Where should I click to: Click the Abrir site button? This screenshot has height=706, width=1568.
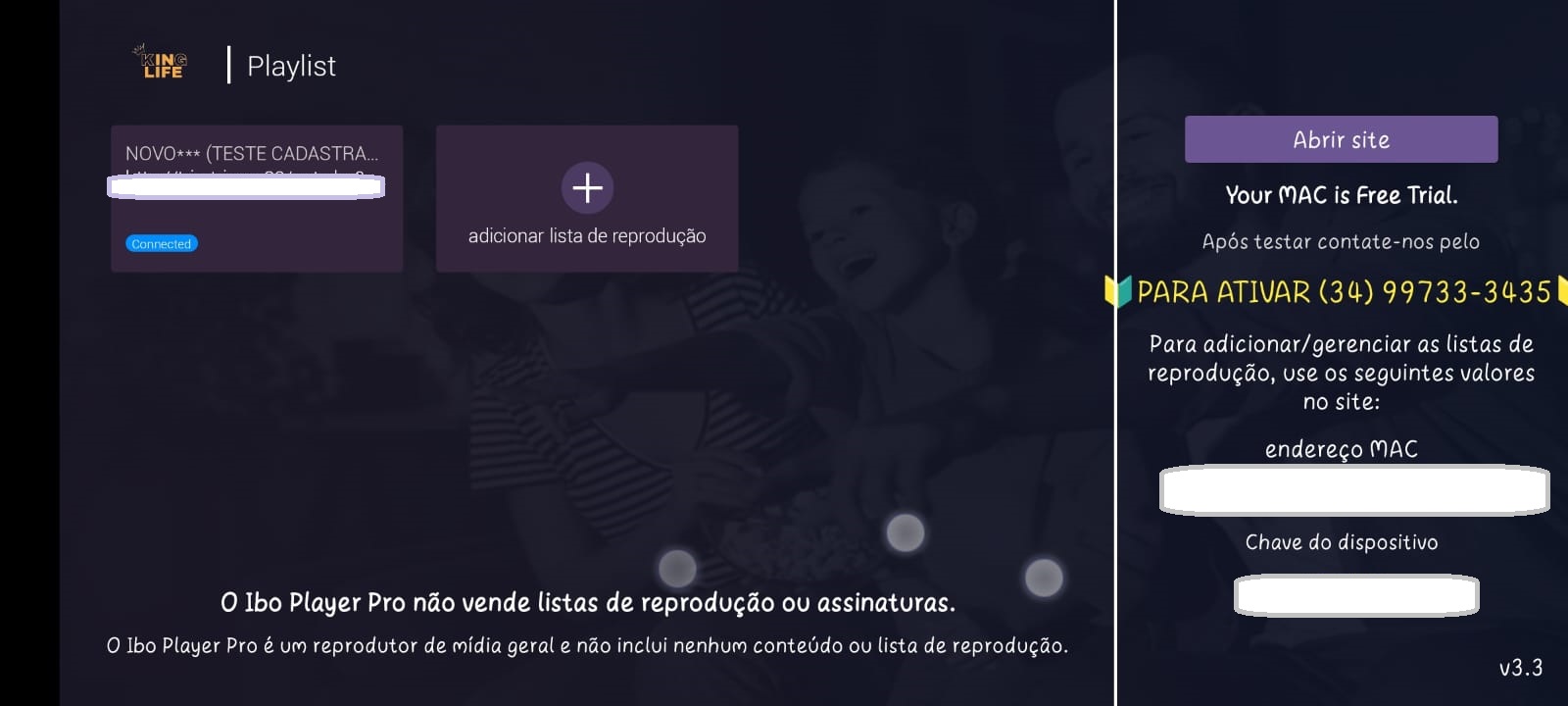tap(1341, 139)
